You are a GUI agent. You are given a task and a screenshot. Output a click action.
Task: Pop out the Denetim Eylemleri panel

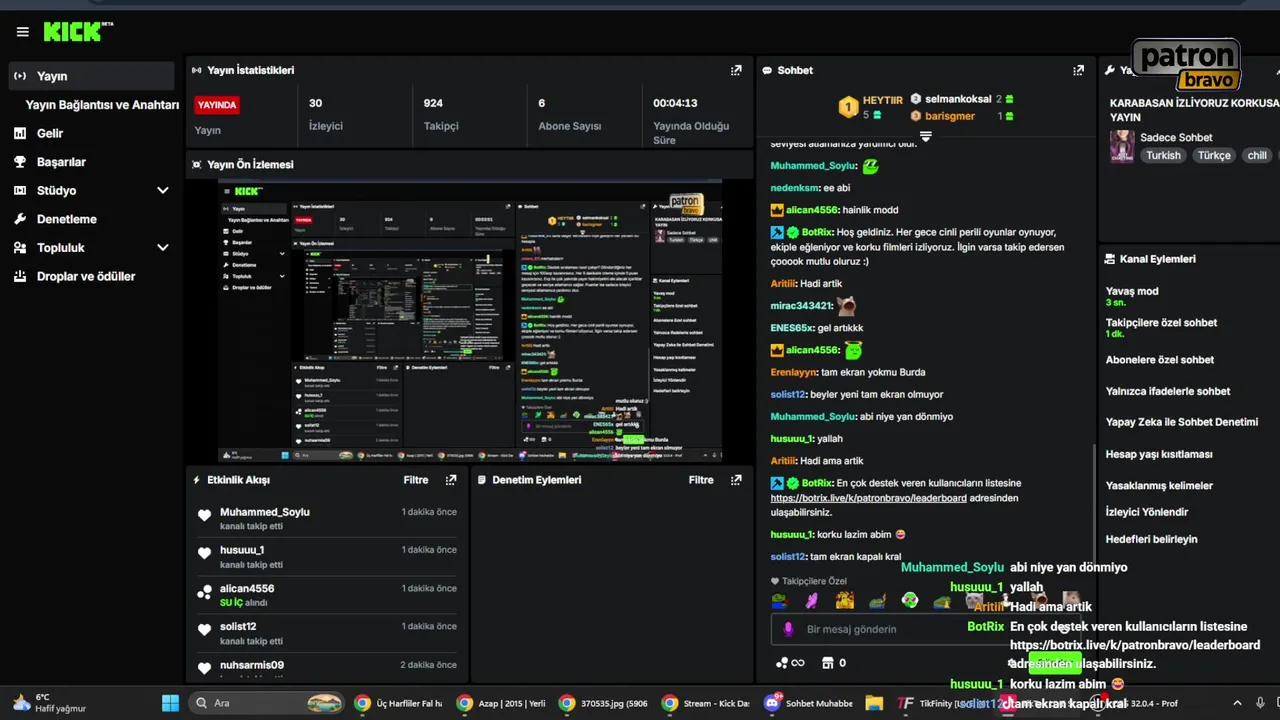(x=736, y=480)
